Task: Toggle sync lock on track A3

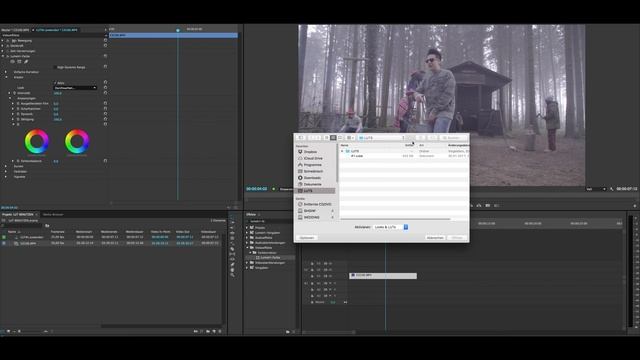Action: click(325, 296)
